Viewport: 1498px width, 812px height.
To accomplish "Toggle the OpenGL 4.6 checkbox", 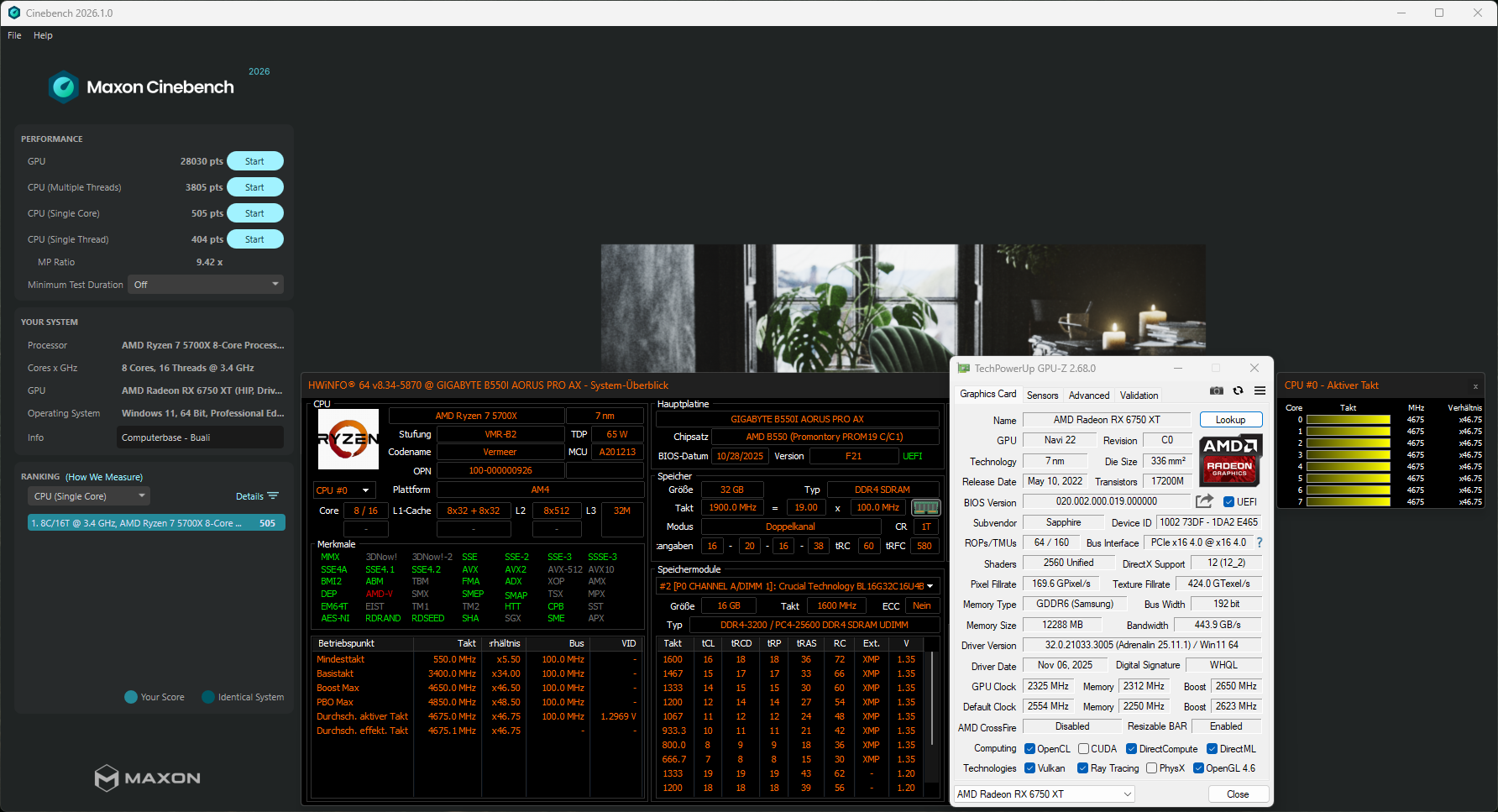I will point(1198,768).
